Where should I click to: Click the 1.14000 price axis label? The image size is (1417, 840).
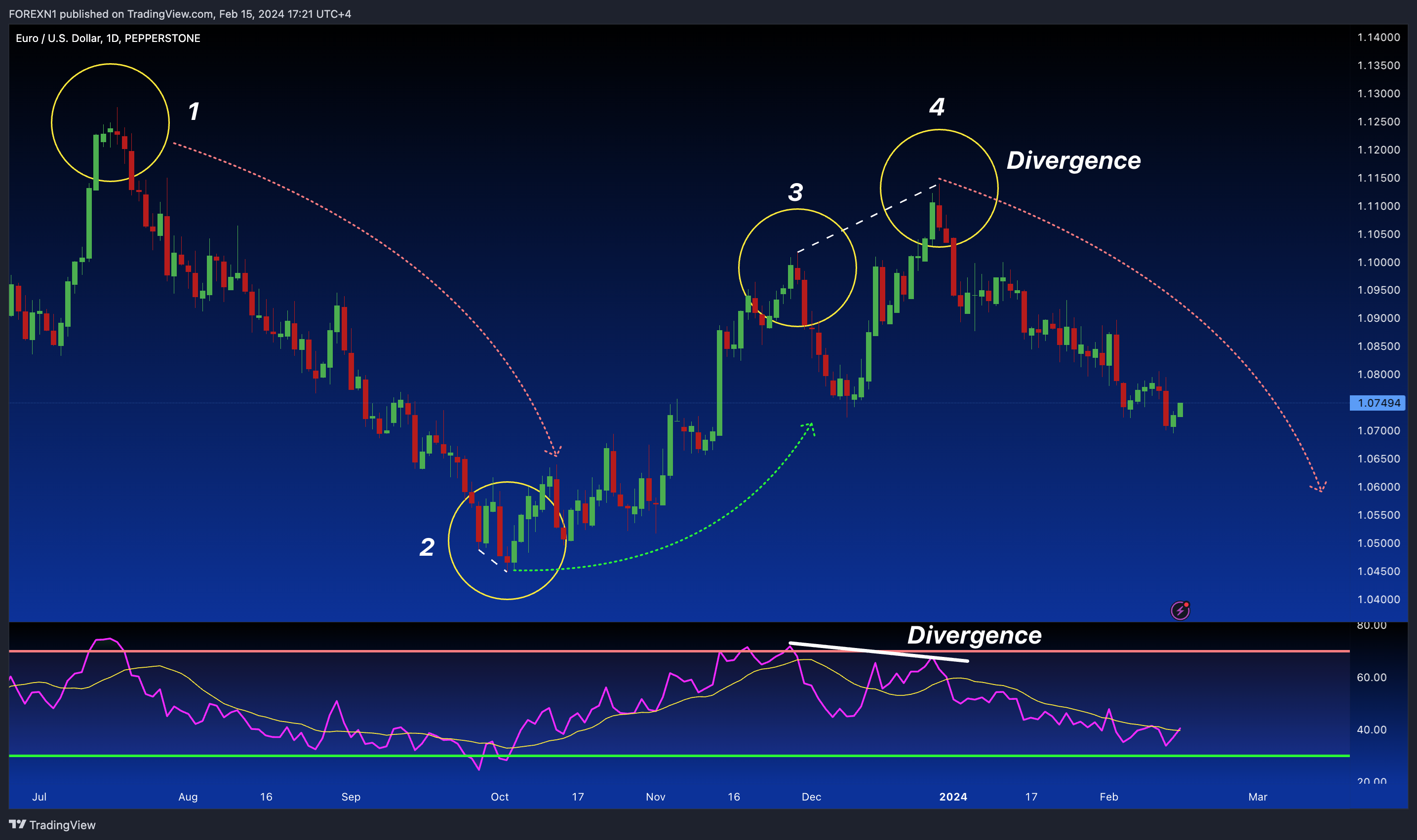pos(1378,38)
